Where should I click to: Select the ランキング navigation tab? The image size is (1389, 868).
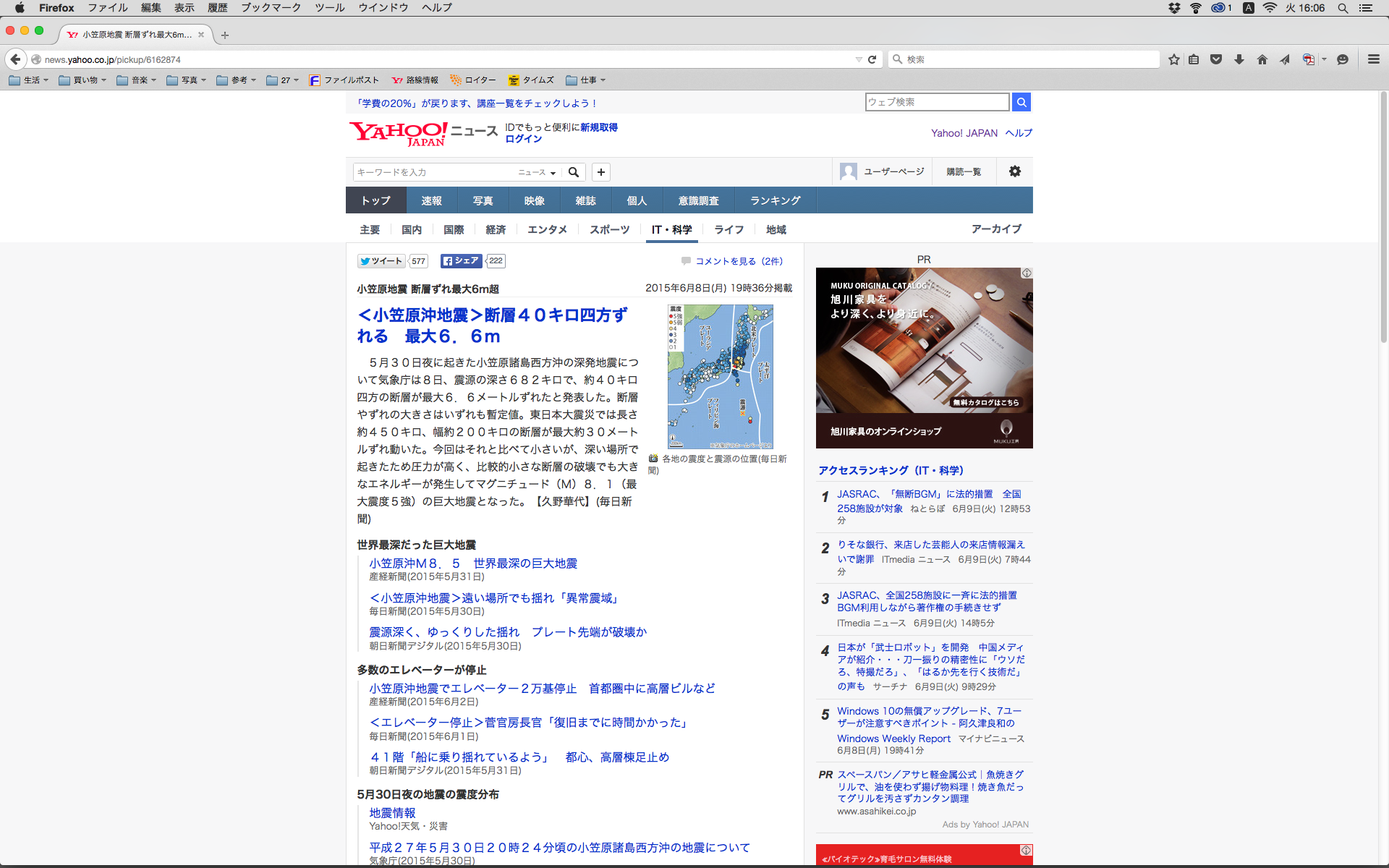(x=775, y=200)
